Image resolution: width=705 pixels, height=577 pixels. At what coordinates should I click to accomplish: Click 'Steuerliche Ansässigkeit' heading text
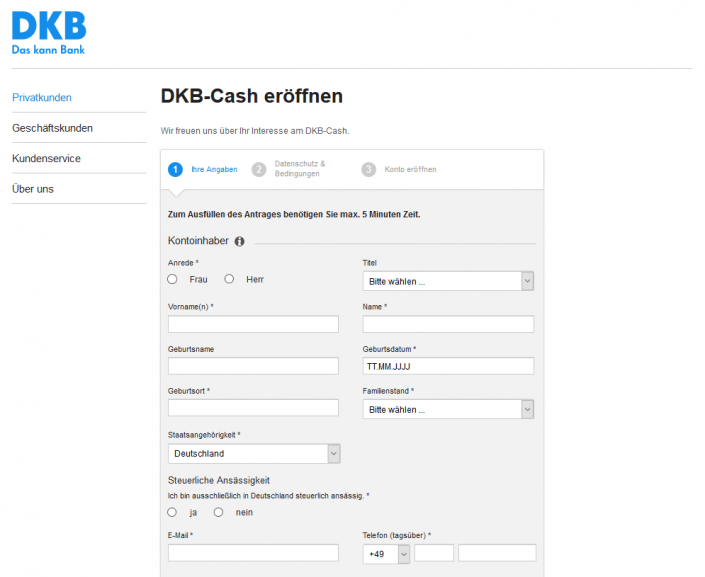(219, 480)
